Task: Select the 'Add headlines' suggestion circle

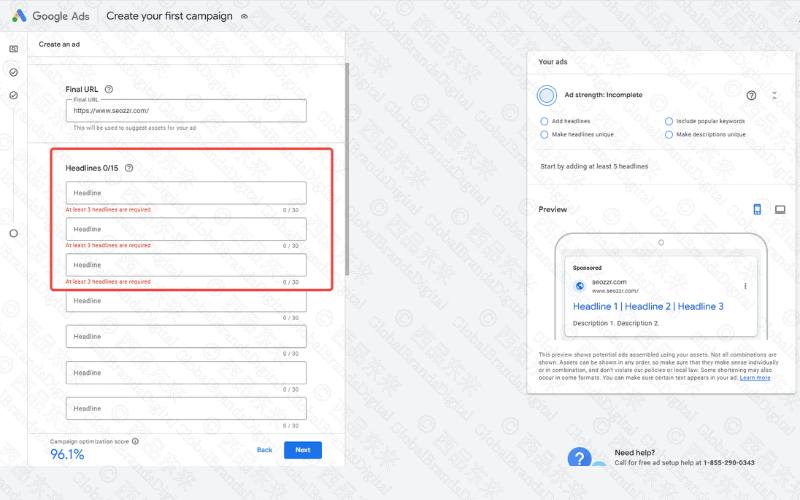Action: pyautogui.click(x=544, y=121)
